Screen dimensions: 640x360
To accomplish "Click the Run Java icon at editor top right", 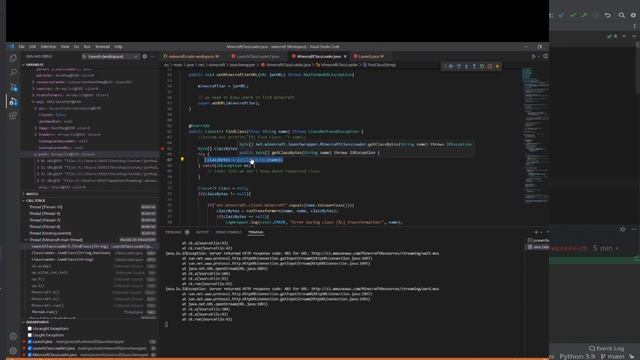I will click(x=533, y=56).
